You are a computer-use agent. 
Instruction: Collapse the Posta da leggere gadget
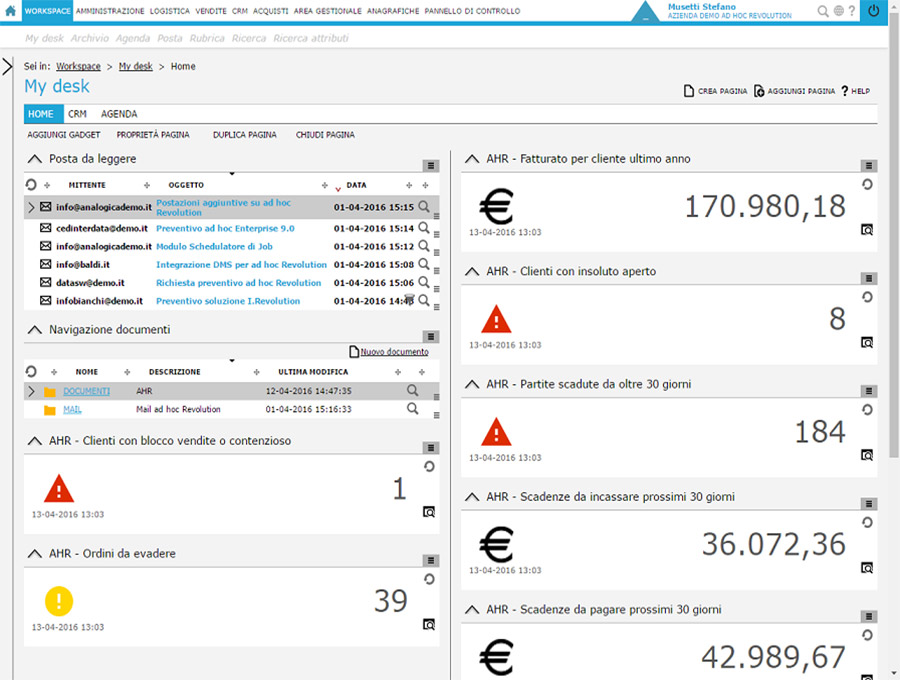(x=34, y=158)
